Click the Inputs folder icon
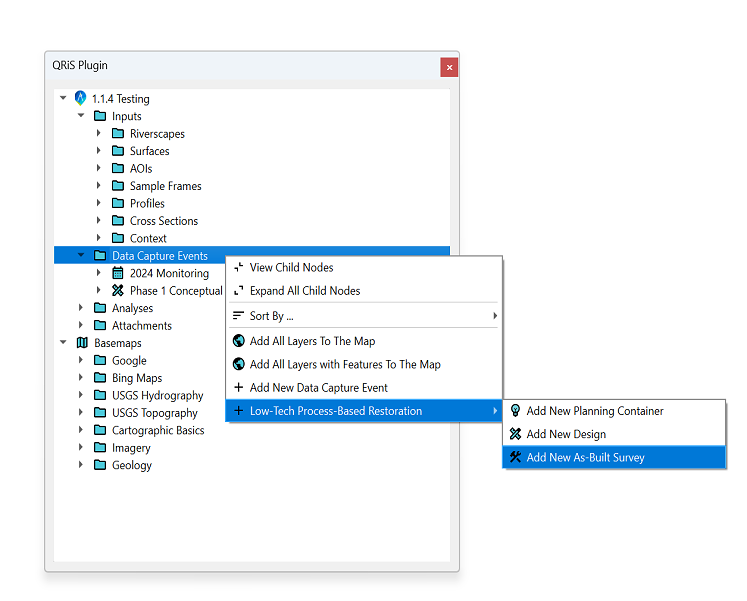 pyautogui.click(x=100, y=116)
